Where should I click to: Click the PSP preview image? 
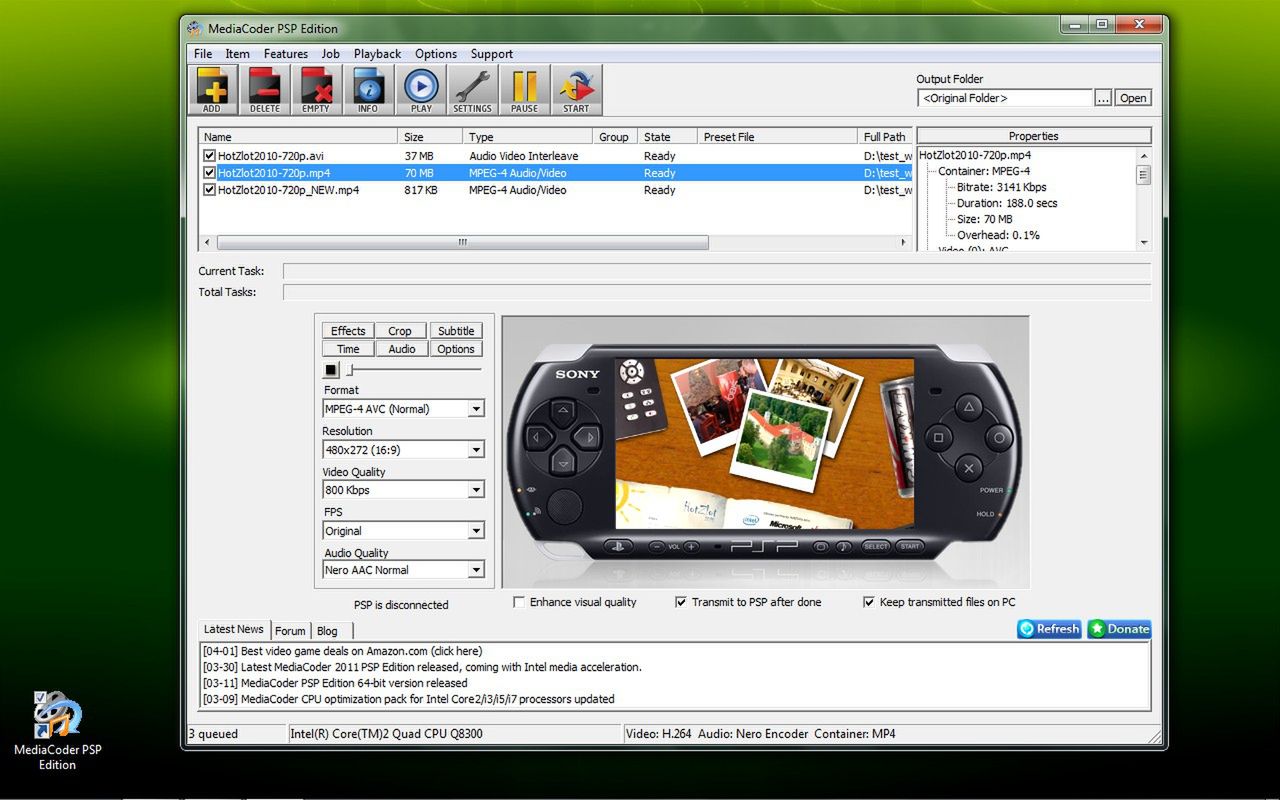(765, 452)
